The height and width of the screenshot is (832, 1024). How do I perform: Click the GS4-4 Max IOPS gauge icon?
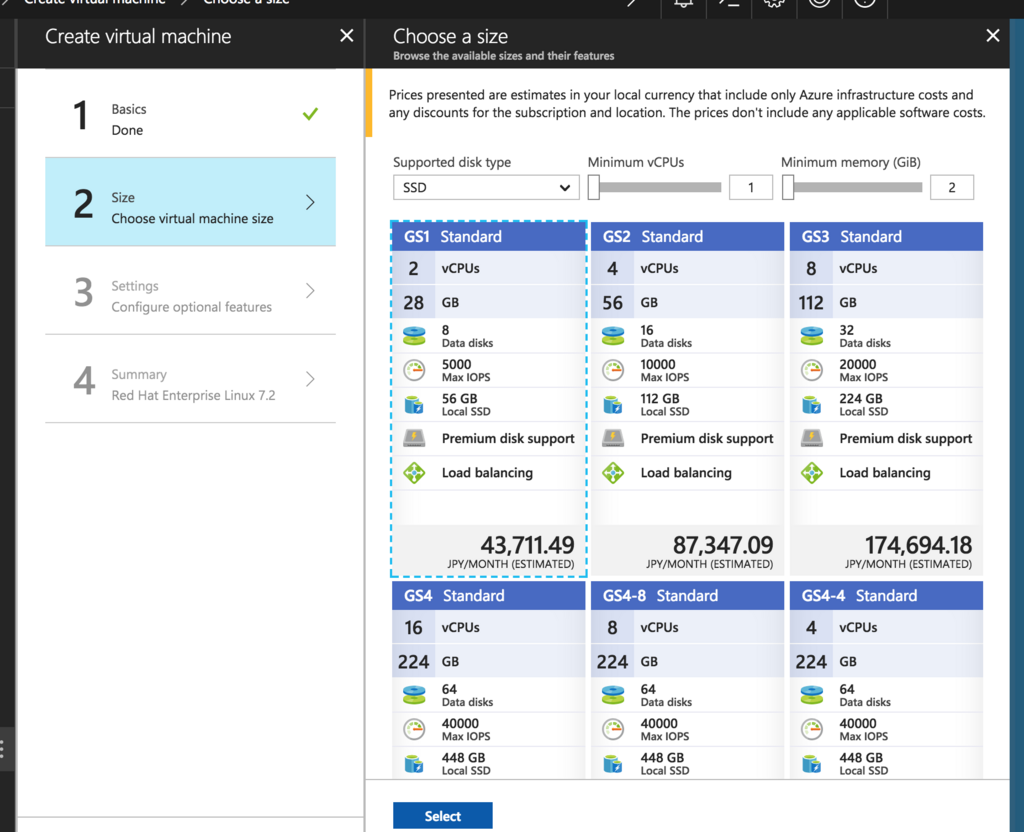[x=812, y=729]
